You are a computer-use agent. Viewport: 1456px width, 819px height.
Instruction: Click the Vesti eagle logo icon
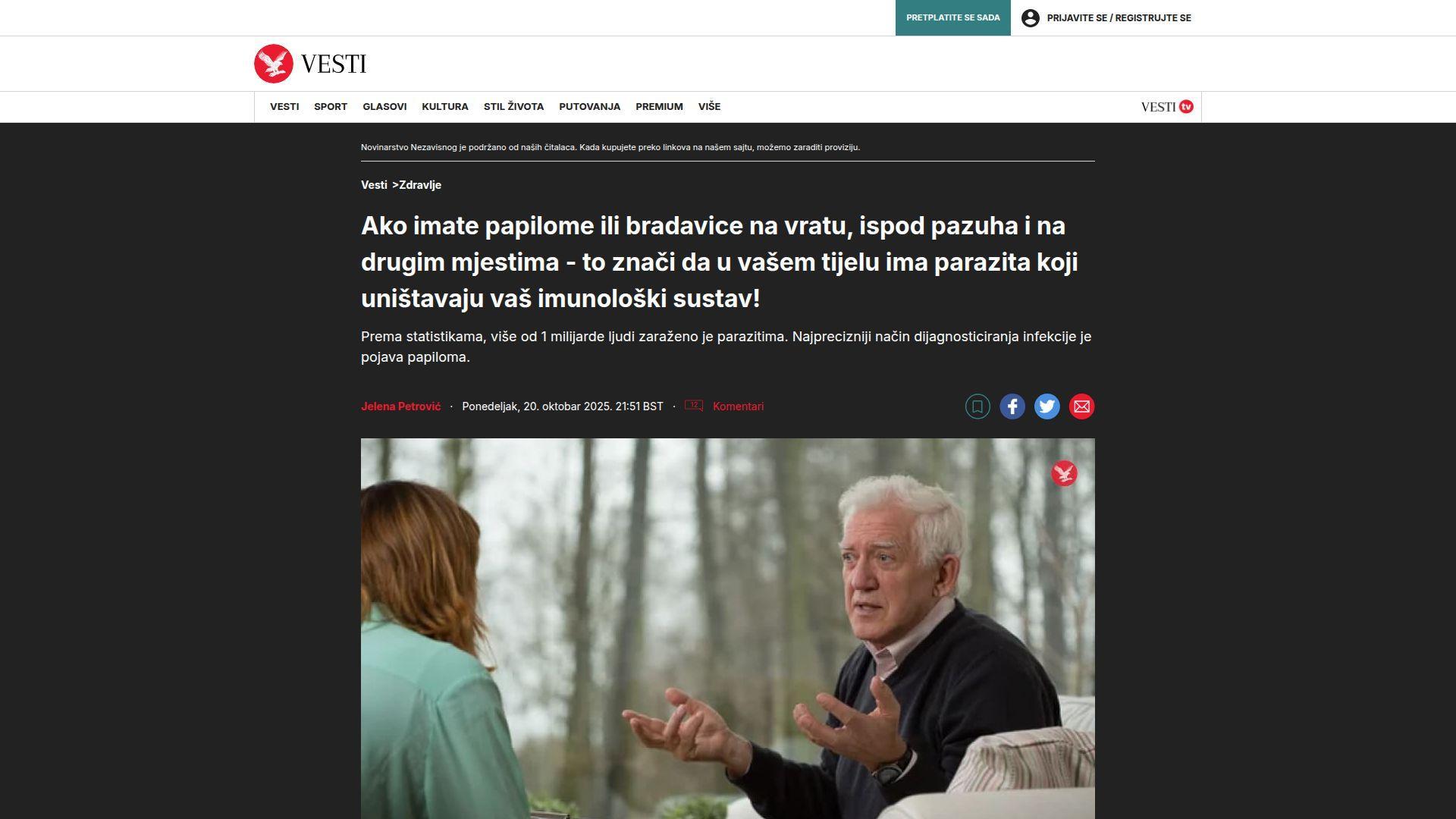pyautogui.click(x=274, y=64)
